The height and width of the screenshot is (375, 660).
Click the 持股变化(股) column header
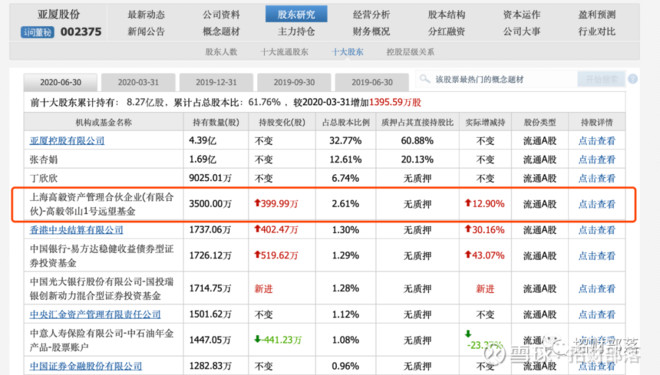point(282,122)
